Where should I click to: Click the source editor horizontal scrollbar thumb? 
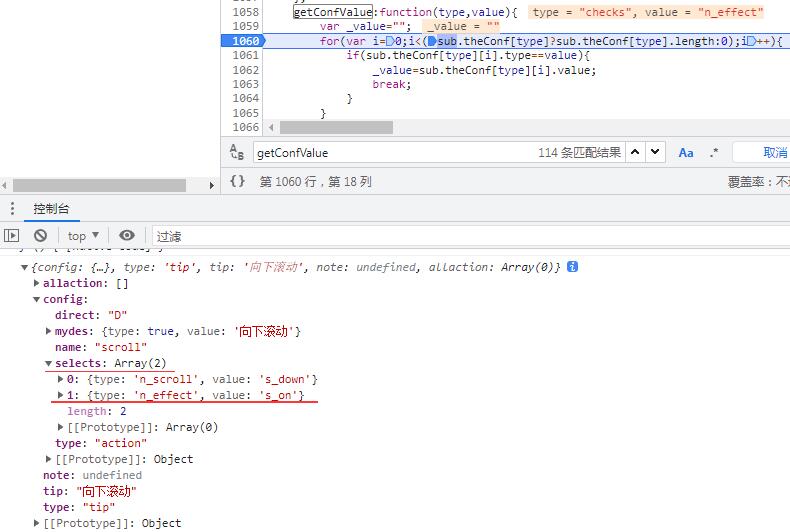336,127
